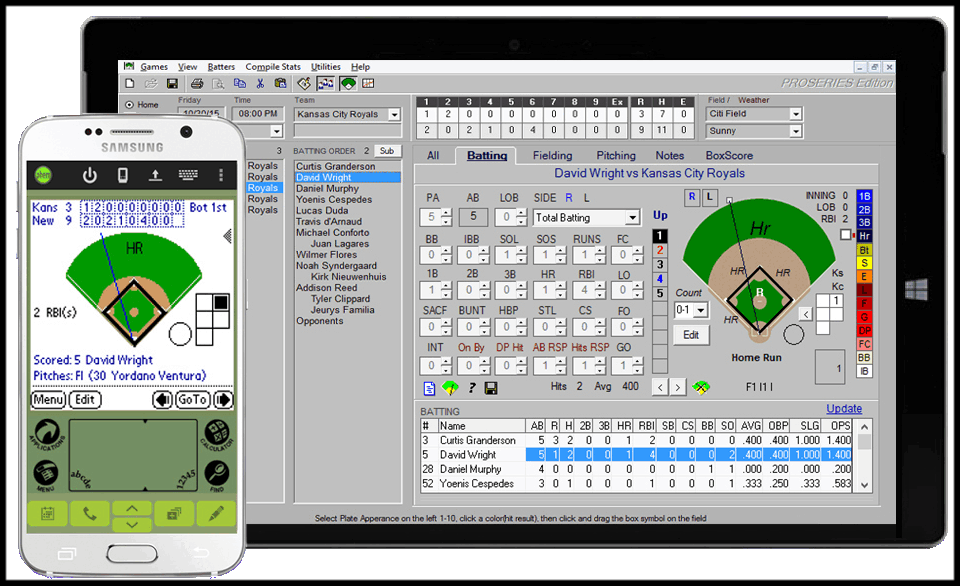Click the blue notes document icon below stats
Screen dimensions: 960x586
tap(429, 388)
